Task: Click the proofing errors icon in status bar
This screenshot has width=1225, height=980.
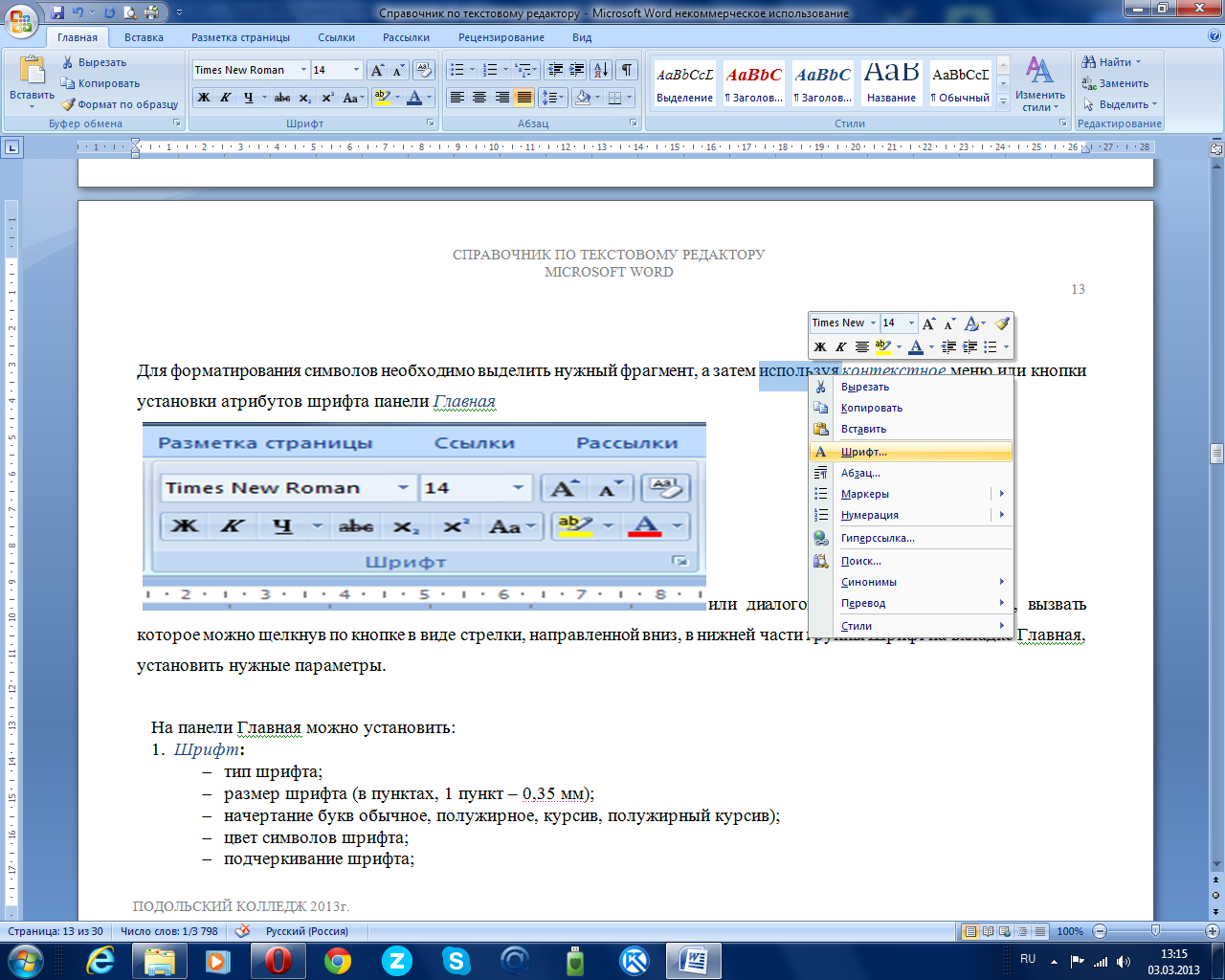Action: 243,930
